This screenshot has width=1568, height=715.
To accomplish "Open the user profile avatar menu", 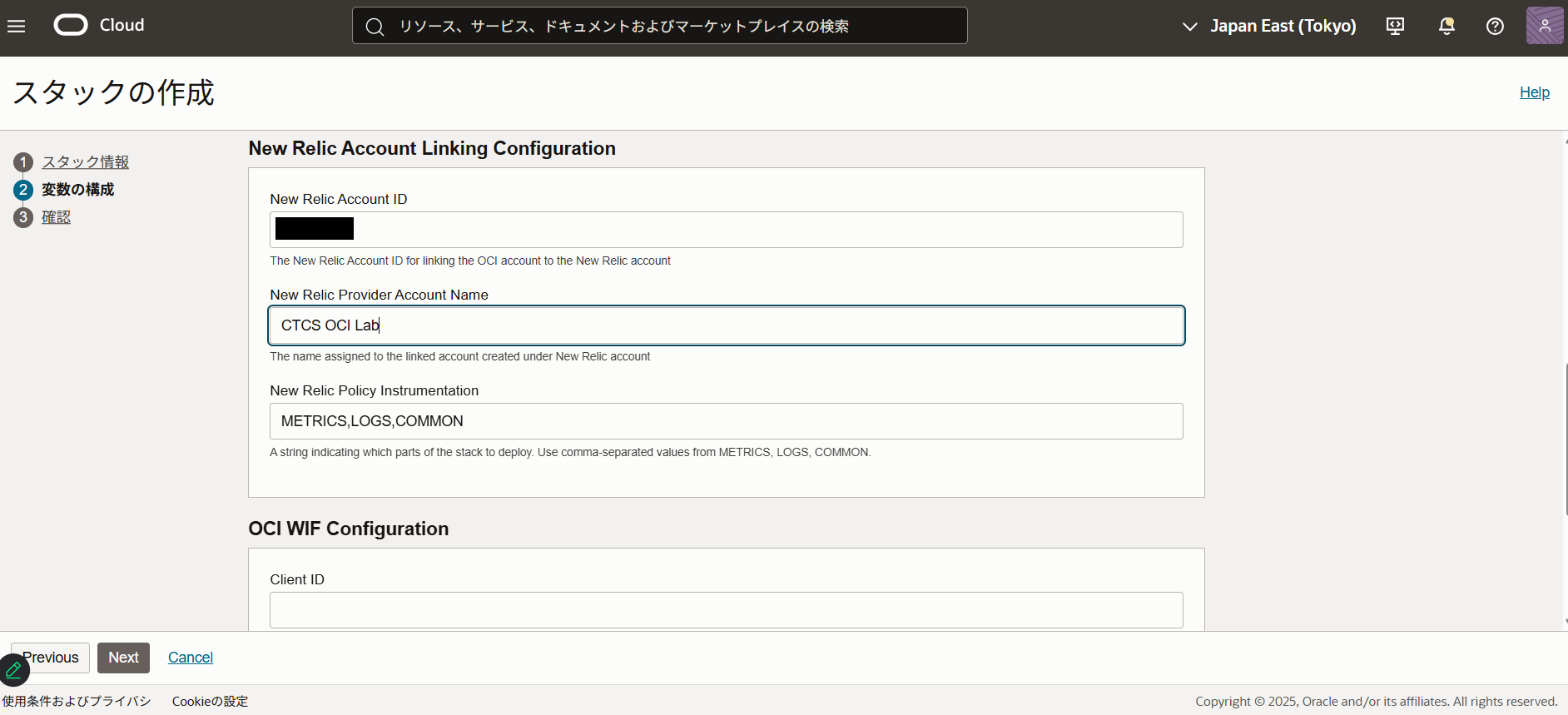I will point(1545,25).
